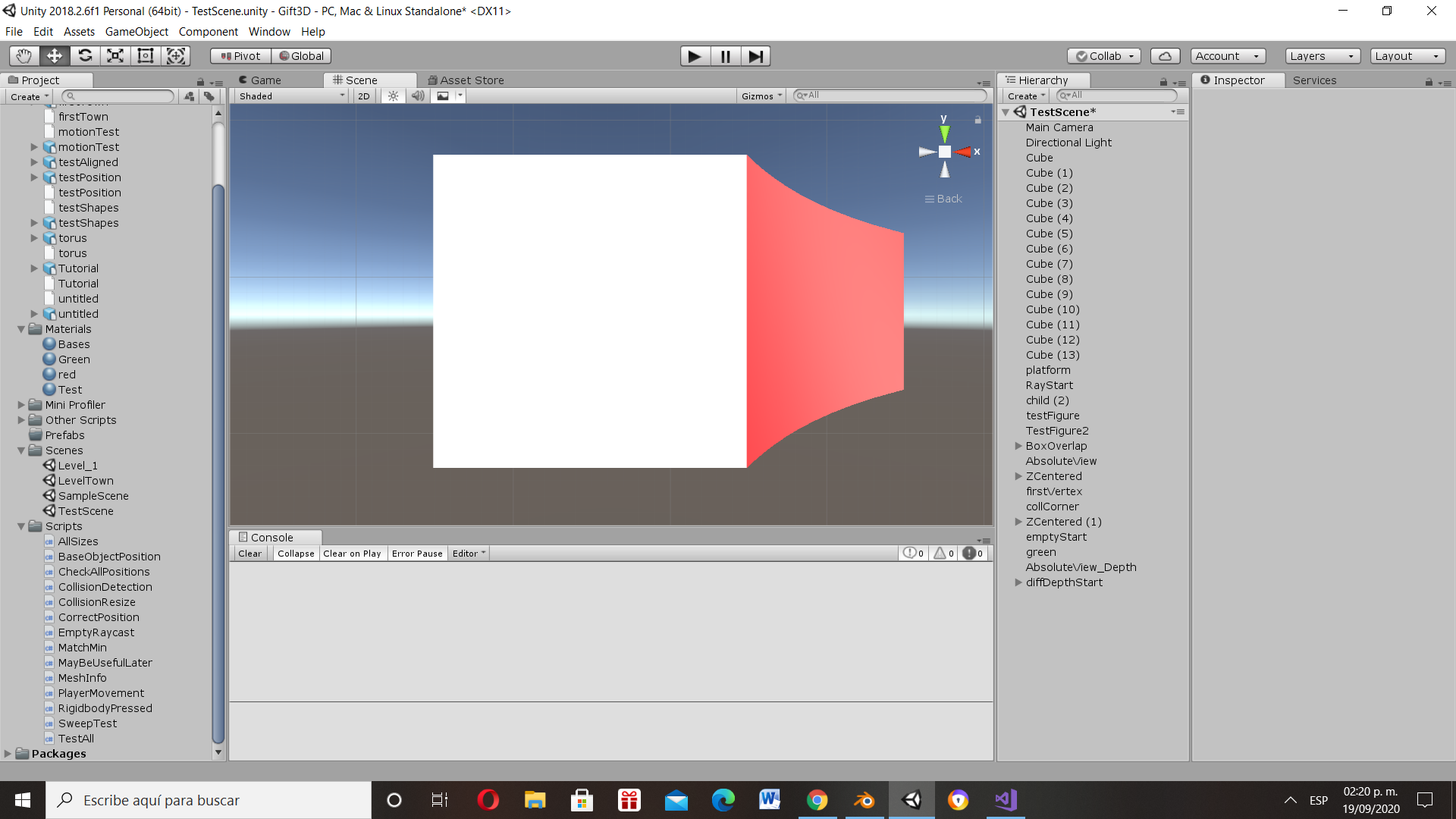Open the Layout dropdown
1456x819 pixels.
click(1408, 56)
